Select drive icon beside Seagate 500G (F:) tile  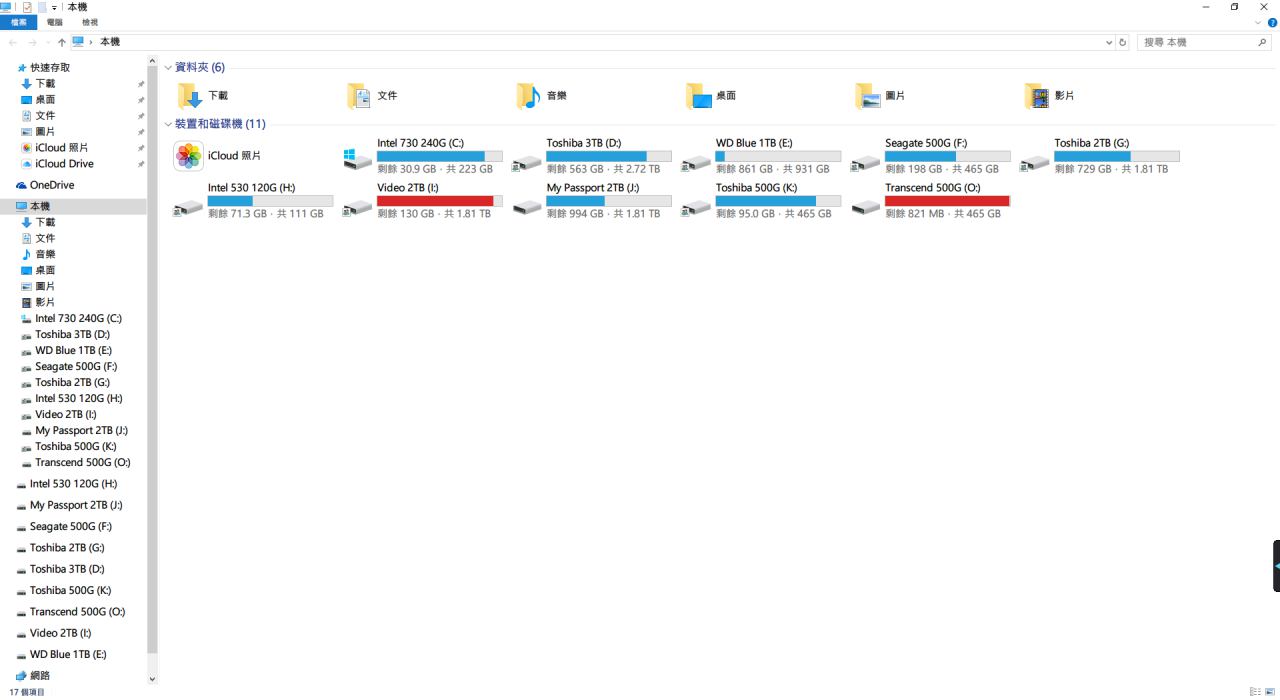point(865,162)
